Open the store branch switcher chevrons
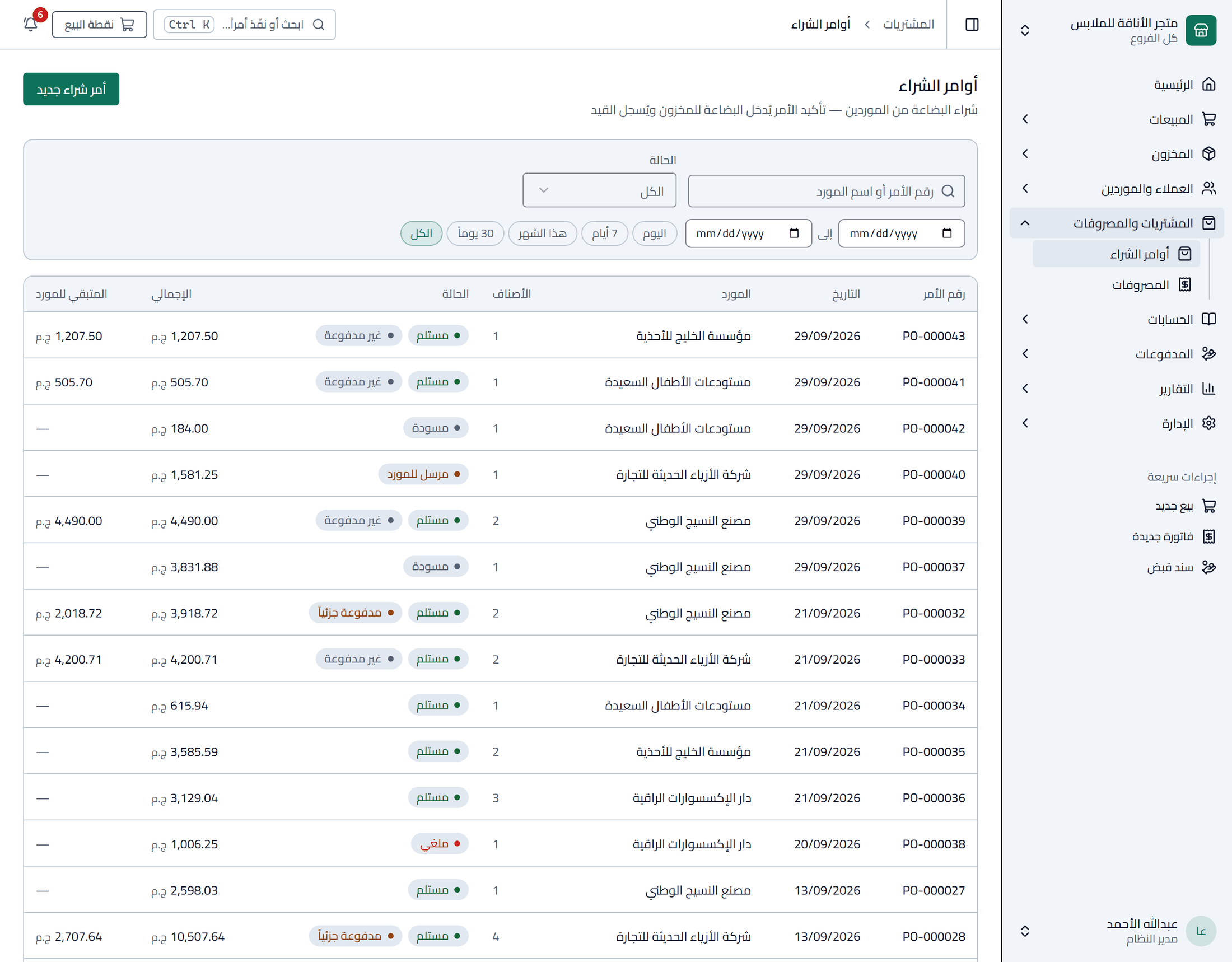The width and height of the screenshot is (1232, 962). point(1025,30)
